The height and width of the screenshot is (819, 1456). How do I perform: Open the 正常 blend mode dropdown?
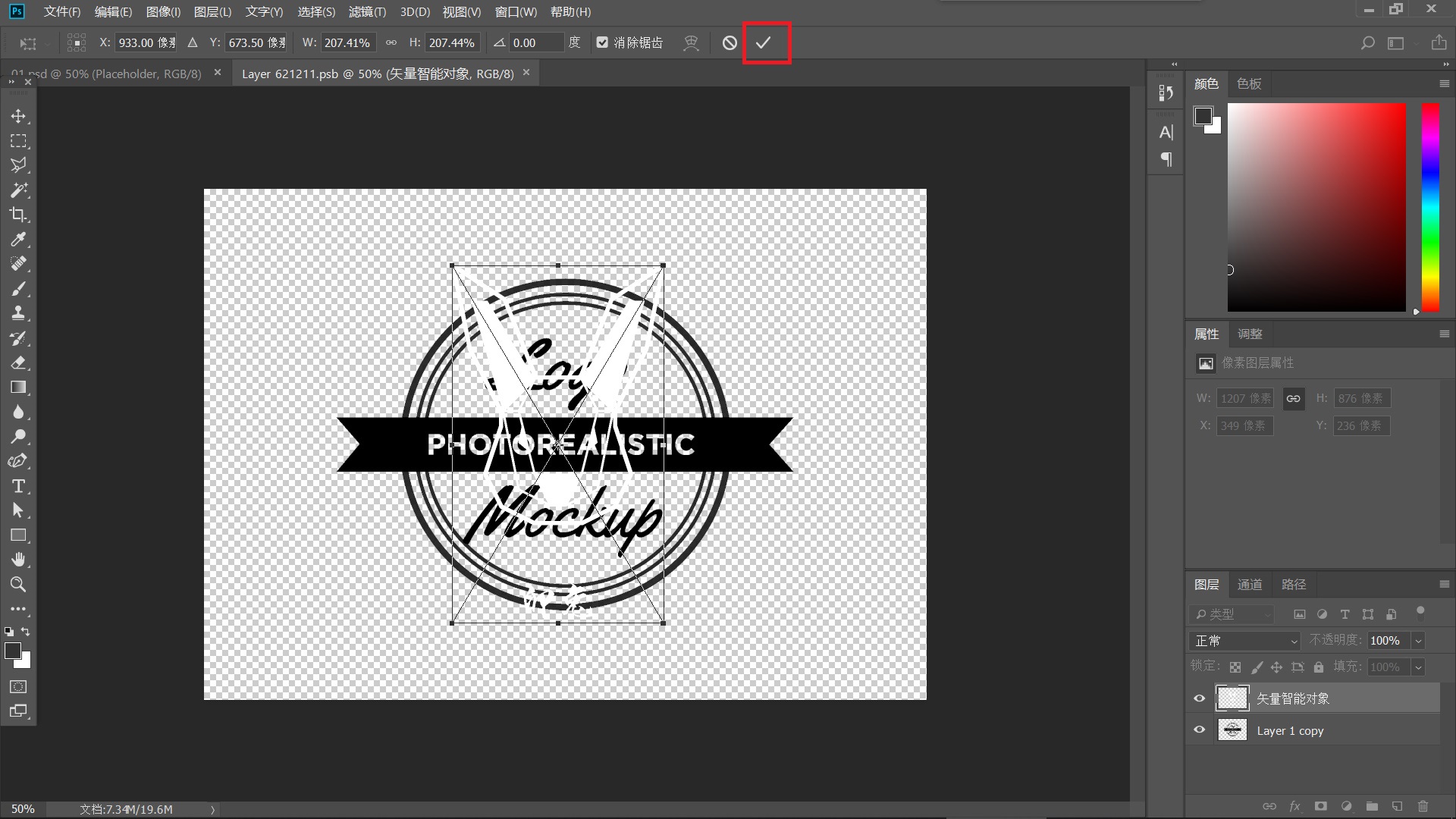(x=1245, y=641)
